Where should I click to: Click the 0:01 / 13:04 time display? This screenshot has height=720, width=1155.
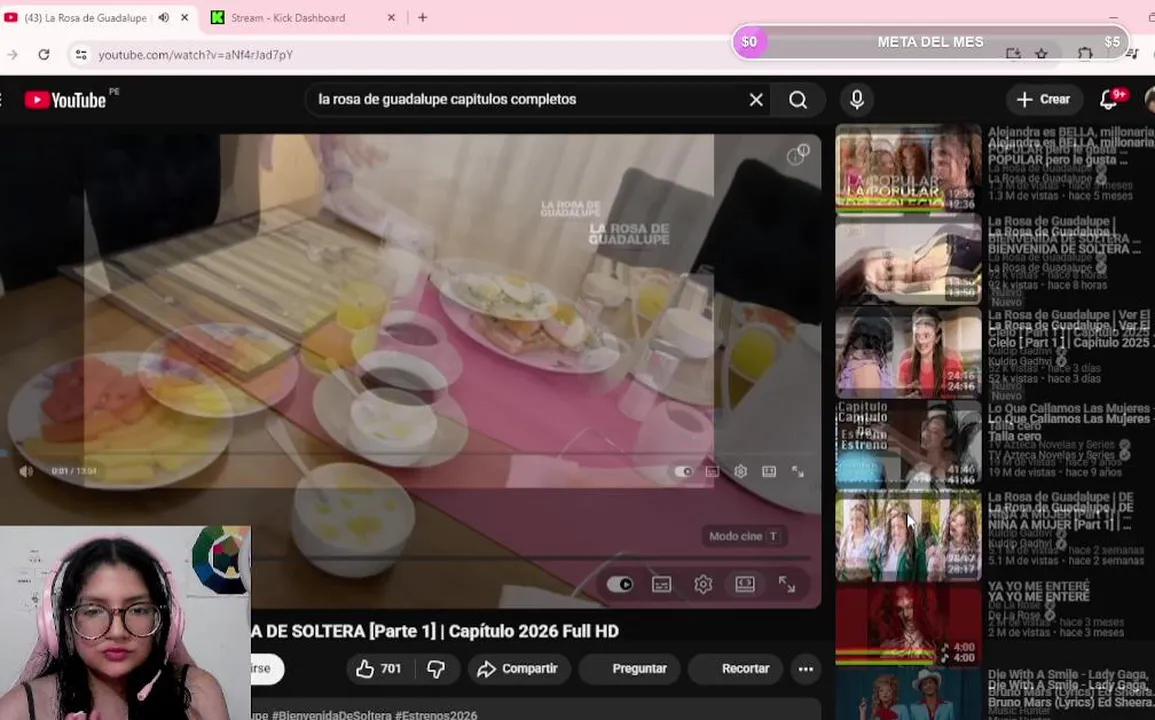[74, 471]
